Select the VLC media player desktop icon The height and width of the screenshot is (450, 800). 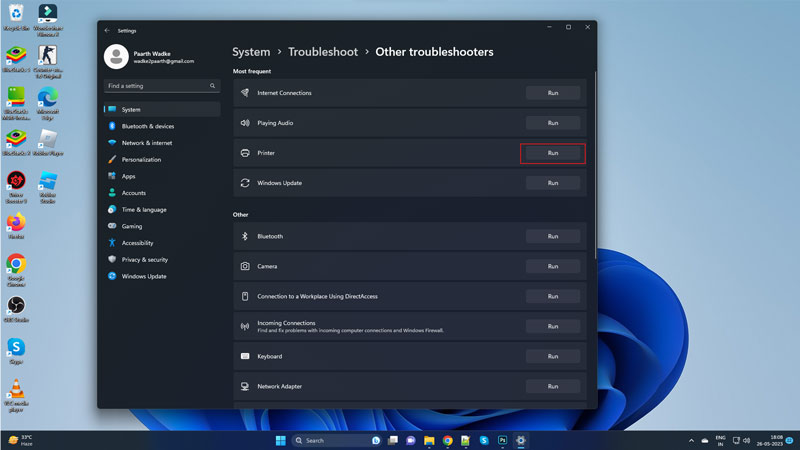(x=16, y=395)
